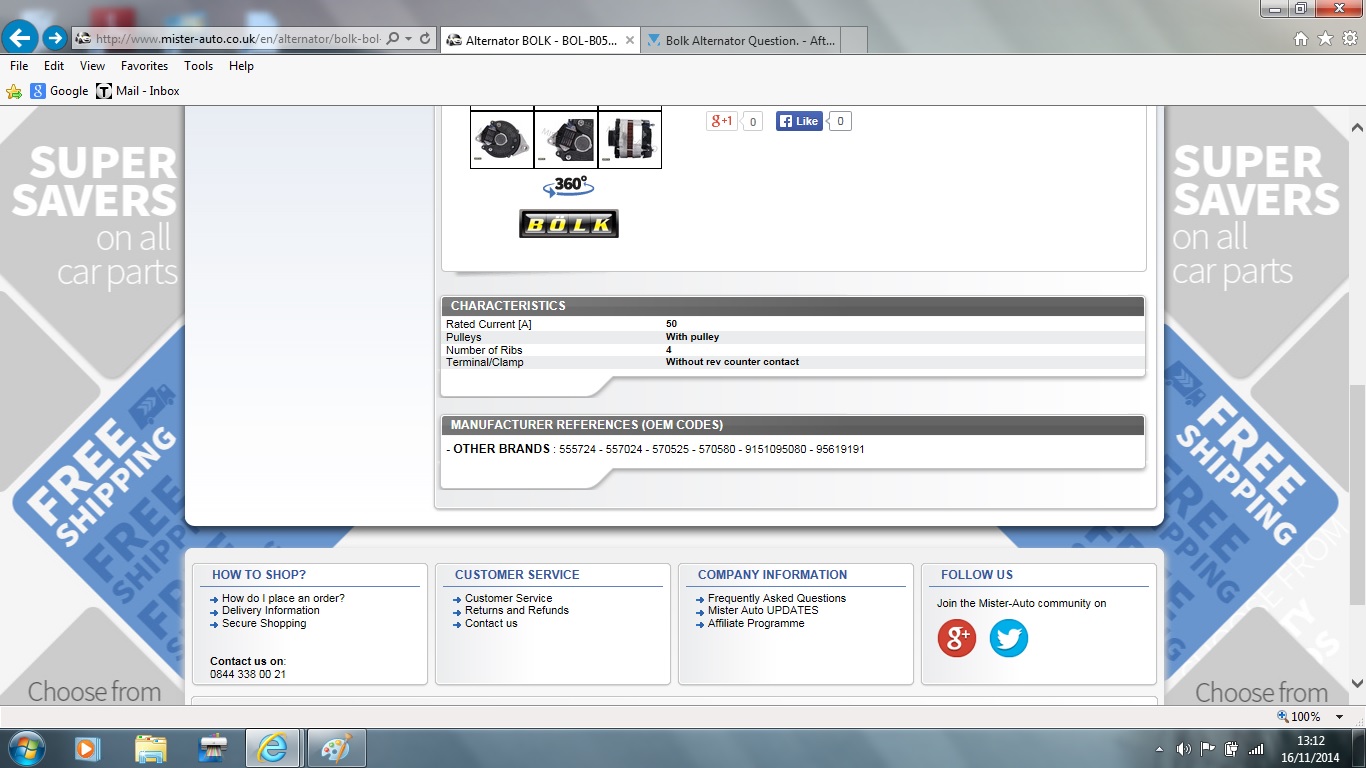Open Windows Explorer folder taskbar icon

pos(151,748)
